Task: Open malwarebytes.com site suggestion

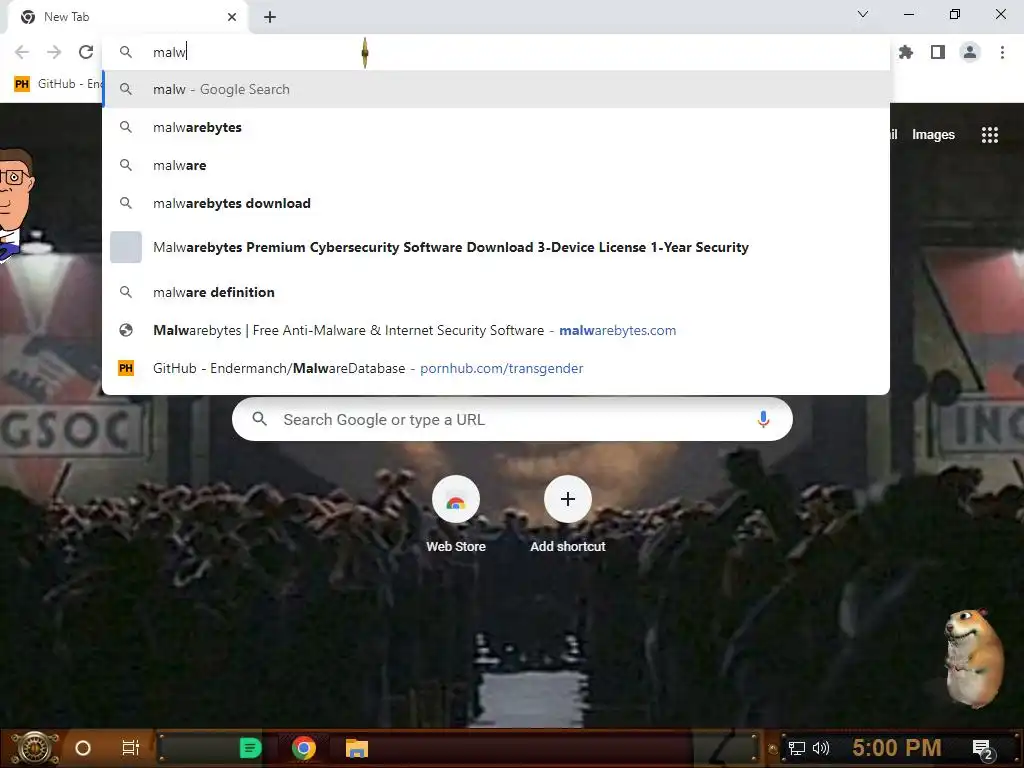Action: (x=496, y=330)
